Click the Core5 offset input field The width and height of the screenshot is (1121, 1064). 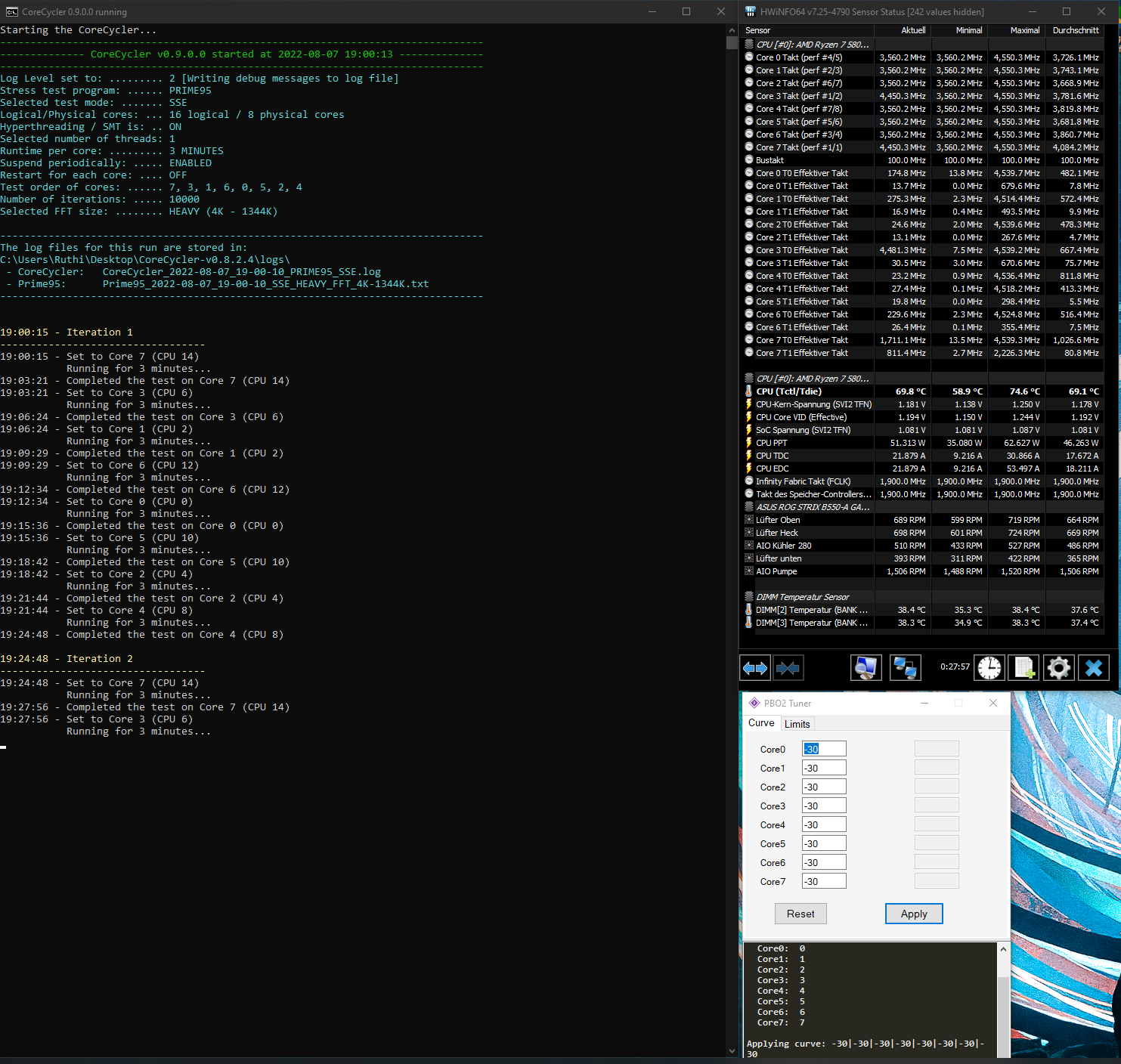coord(824,843)
